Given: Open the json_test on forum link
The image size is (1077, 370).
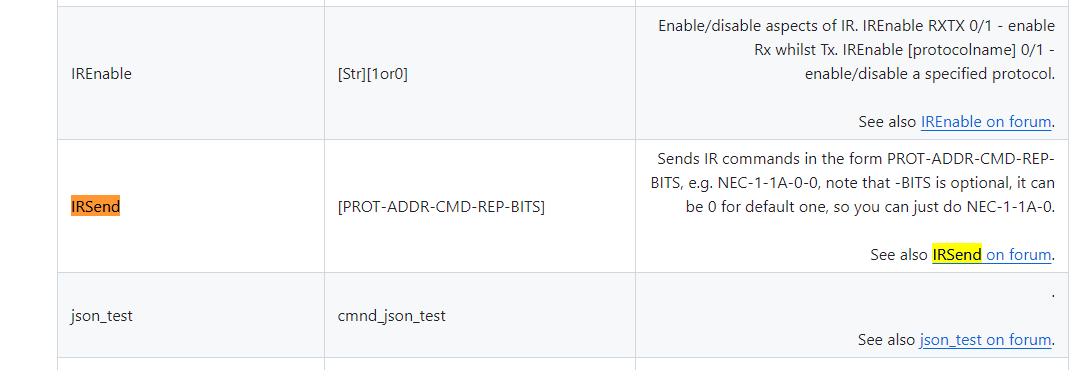Looking at the screenshot, I should click(x=986, y=340).
